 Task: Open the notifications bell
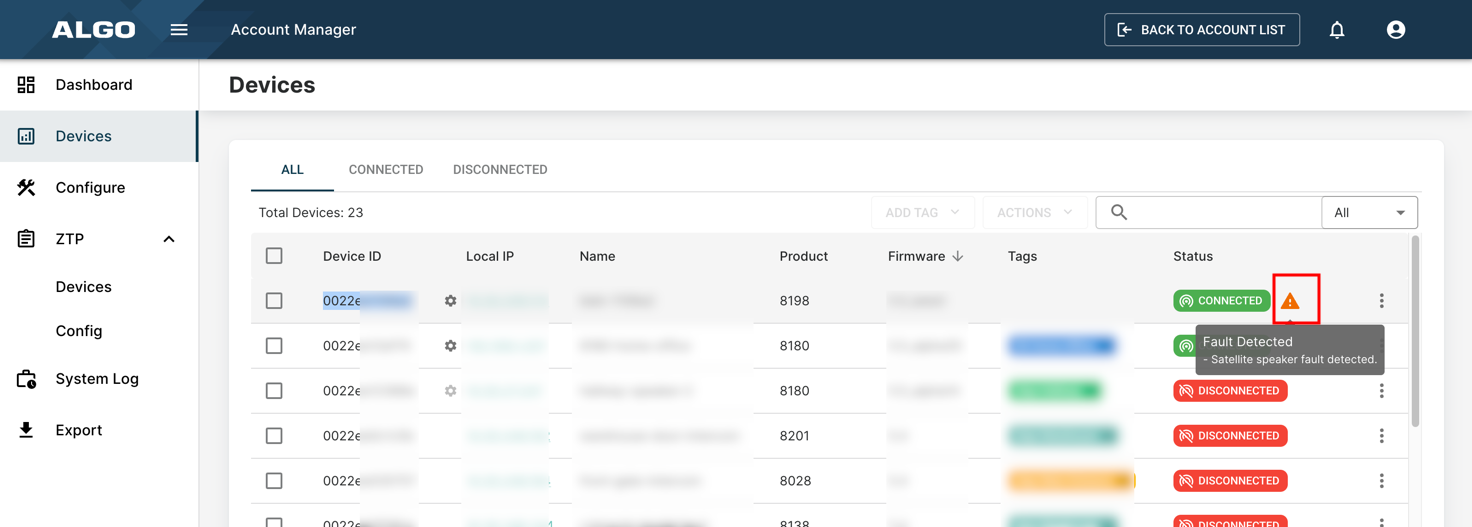(1337, 30)
